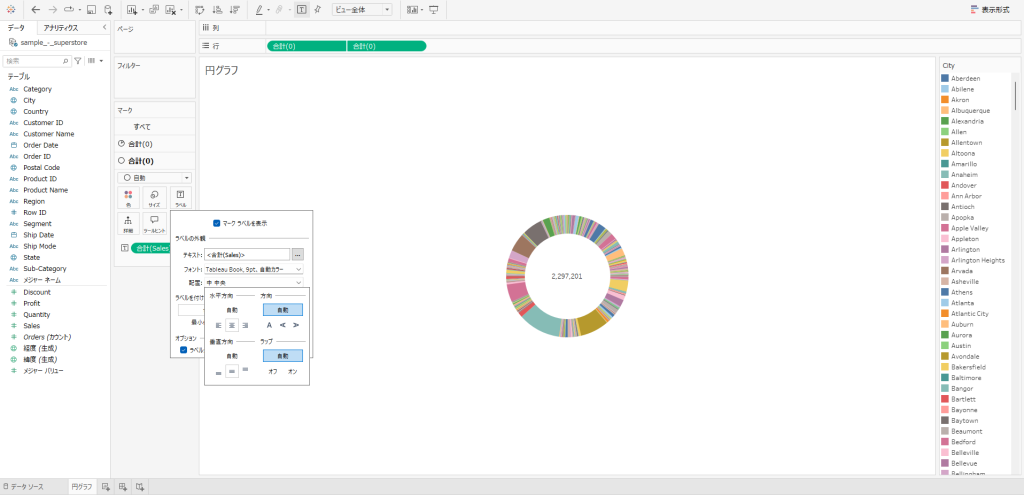Image resolution: width=1024 pixels, height=495 pixels.
Task: Switch to the アナリティクス tab
Action: click(x=62, y=28)
